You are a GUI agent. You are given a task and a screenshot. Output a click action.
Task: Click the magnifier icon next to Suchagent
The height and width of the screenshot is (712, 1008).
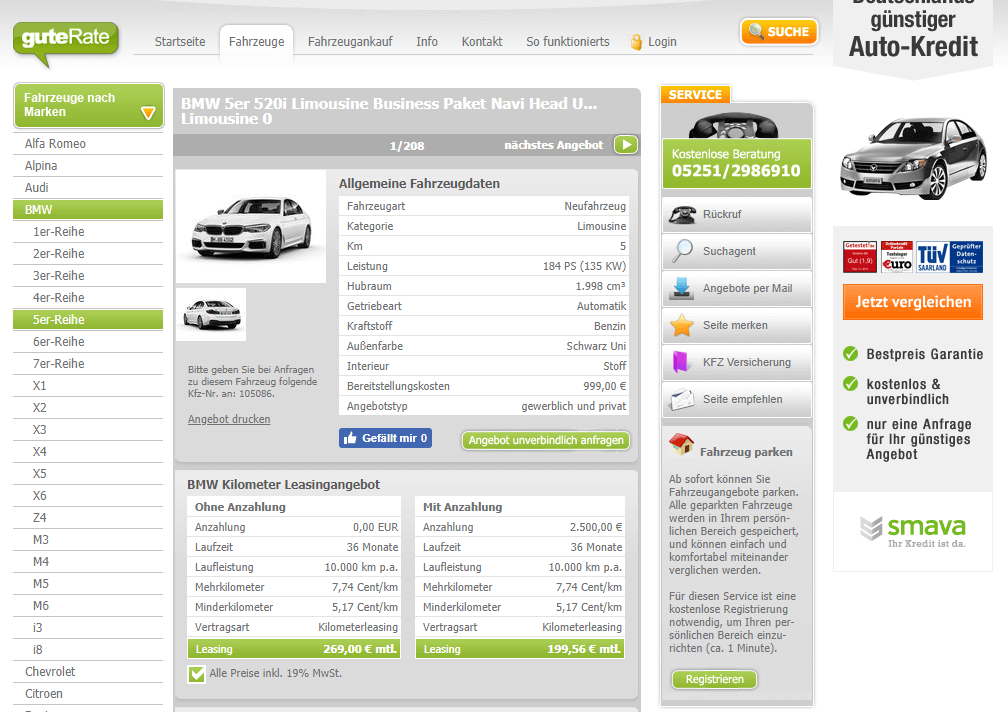(x=682, y=251)
